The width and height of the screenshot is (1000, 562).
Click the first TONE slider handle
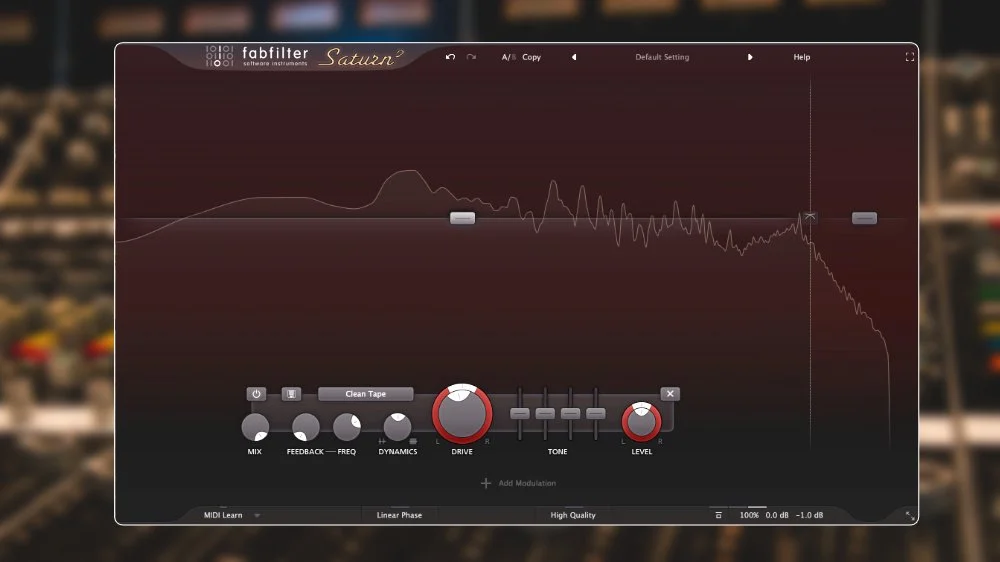520,413
